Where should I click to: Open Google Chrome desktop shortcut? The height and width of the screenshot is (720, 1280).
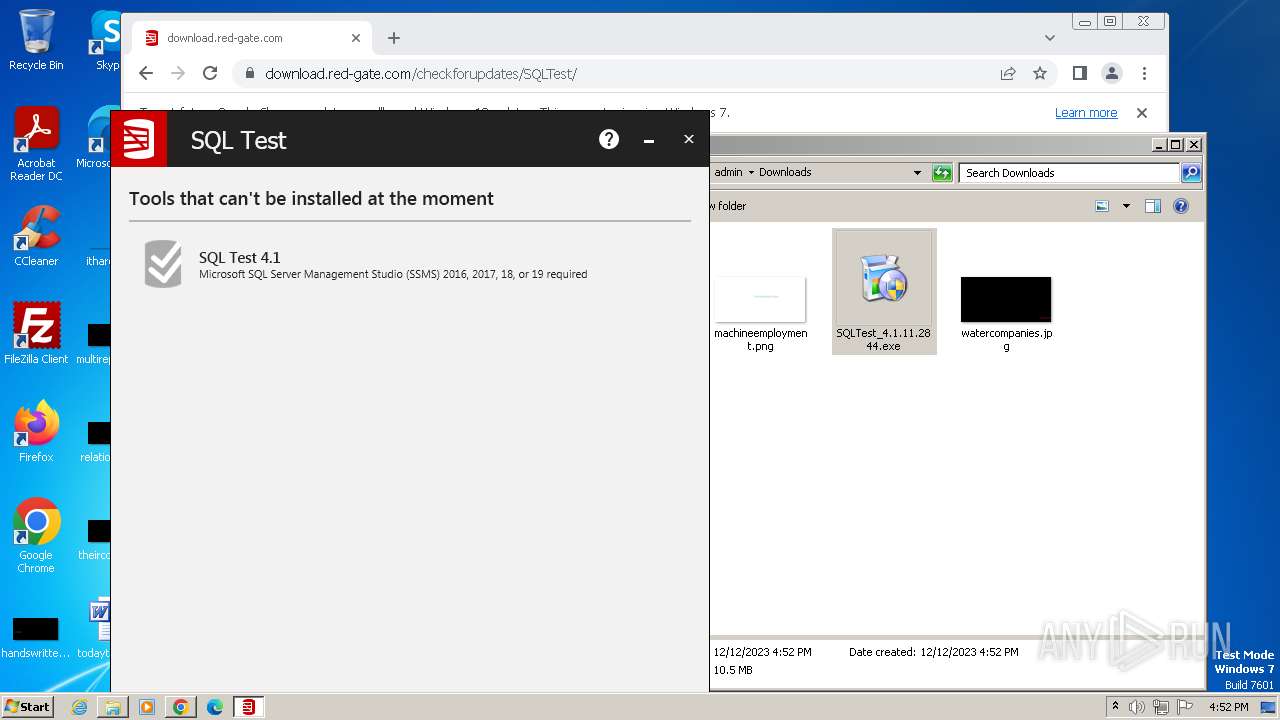click(x=36, y=536)
